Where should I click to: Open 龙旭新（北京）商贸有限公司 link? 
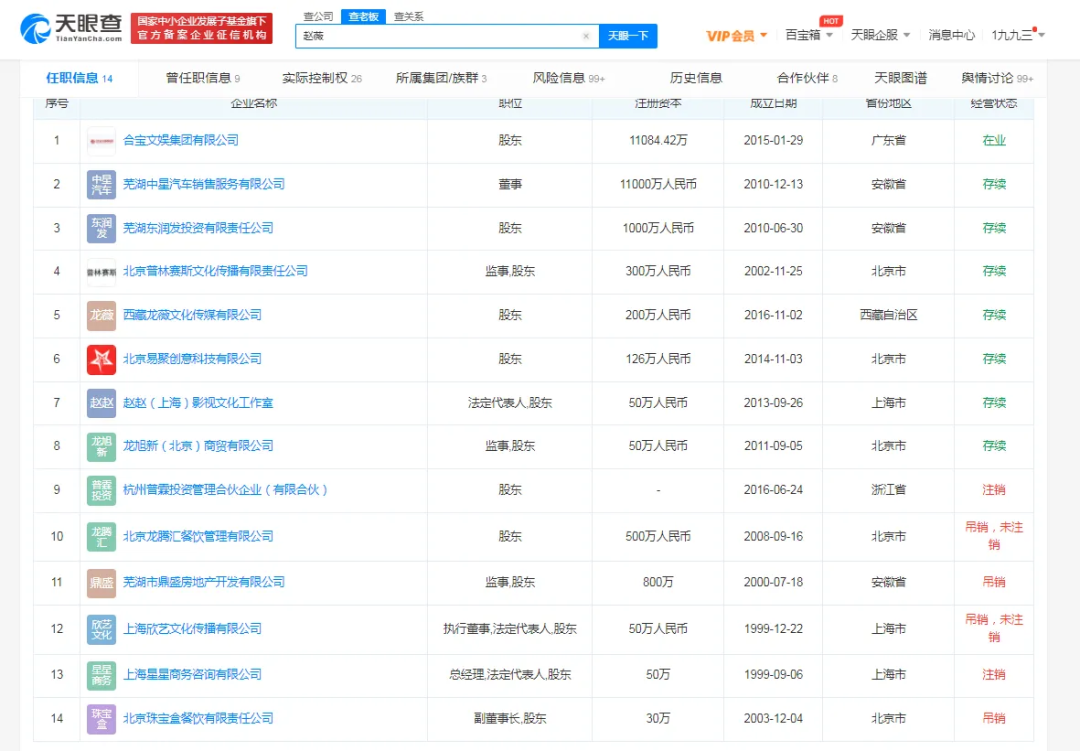point(198,446)
